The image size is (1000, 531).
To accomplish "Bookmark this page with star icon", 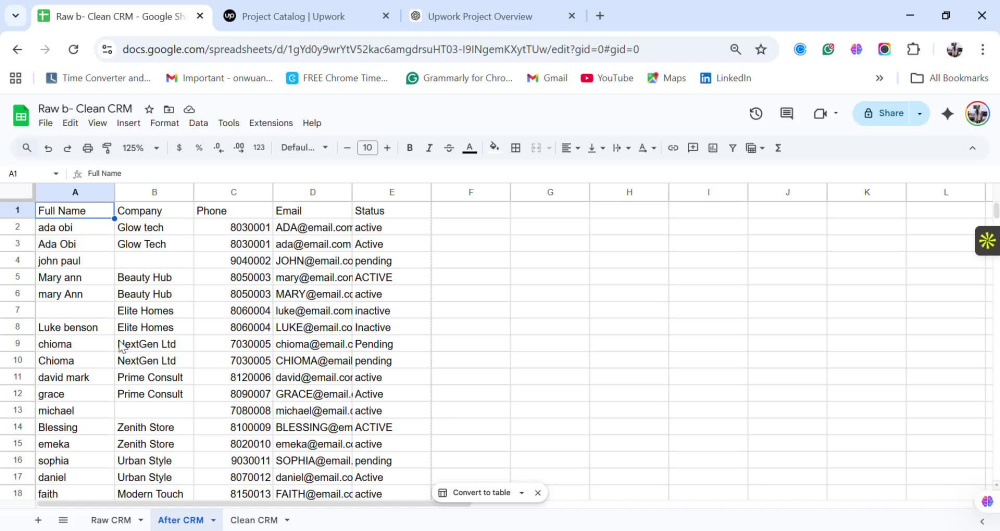I will (761, 49).
